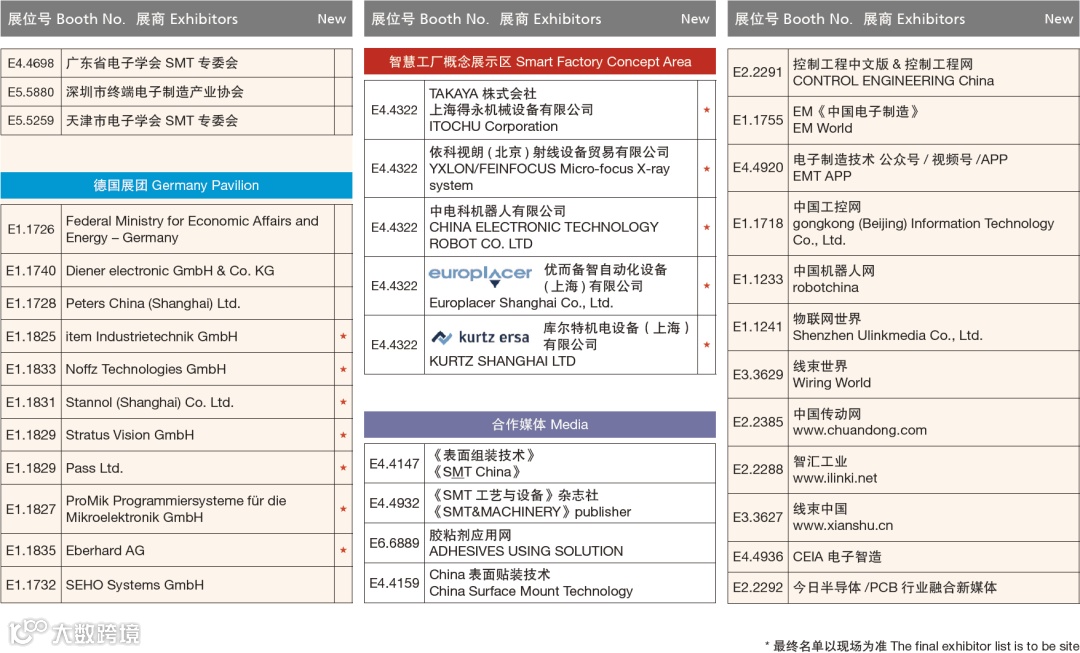Click booth number E1.1726
1080x653 pixels.
point(31,229)
